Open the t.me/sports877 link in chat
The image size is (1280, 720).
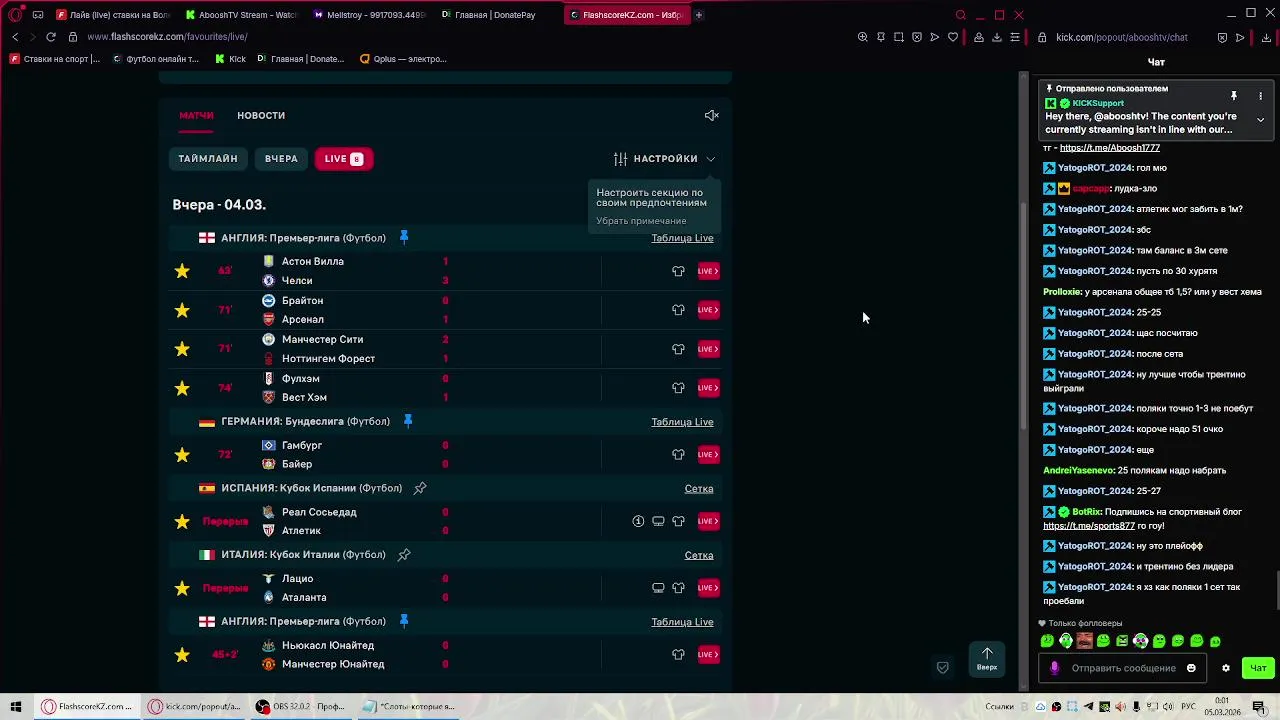tap(1089, 525)
